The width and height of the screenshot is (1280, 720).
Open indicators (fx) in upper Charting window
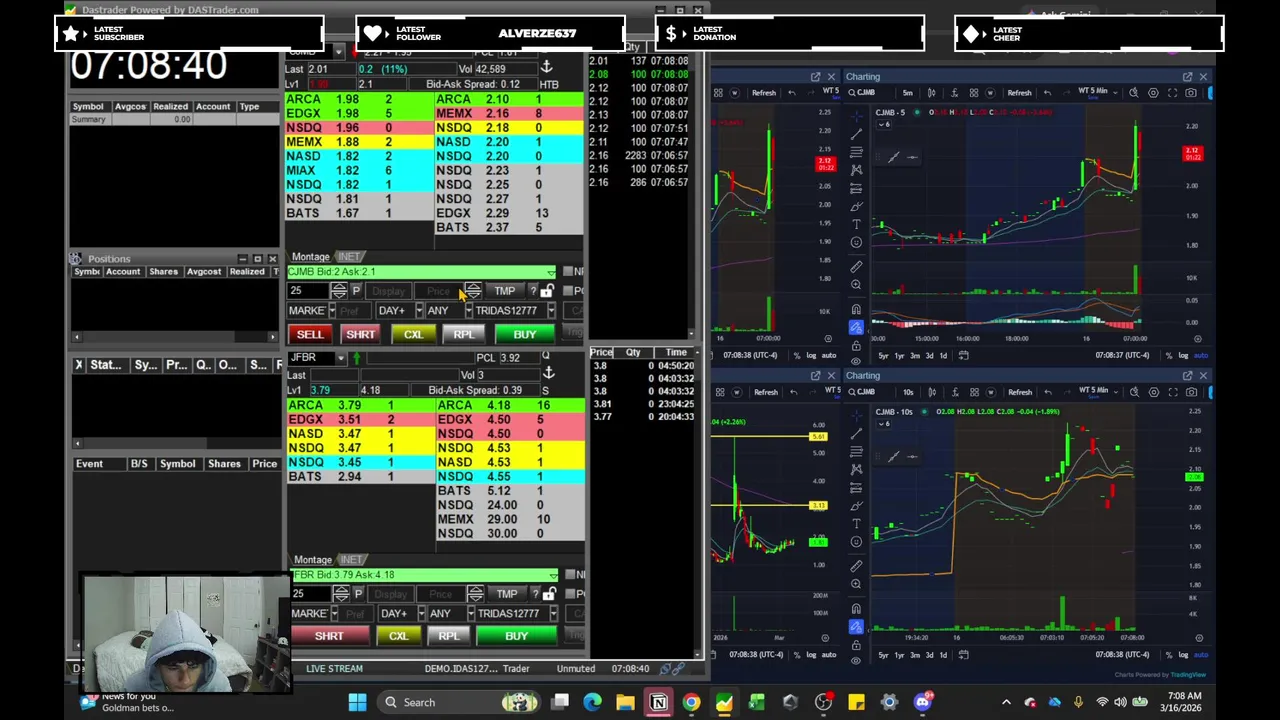tap(955, 93)
